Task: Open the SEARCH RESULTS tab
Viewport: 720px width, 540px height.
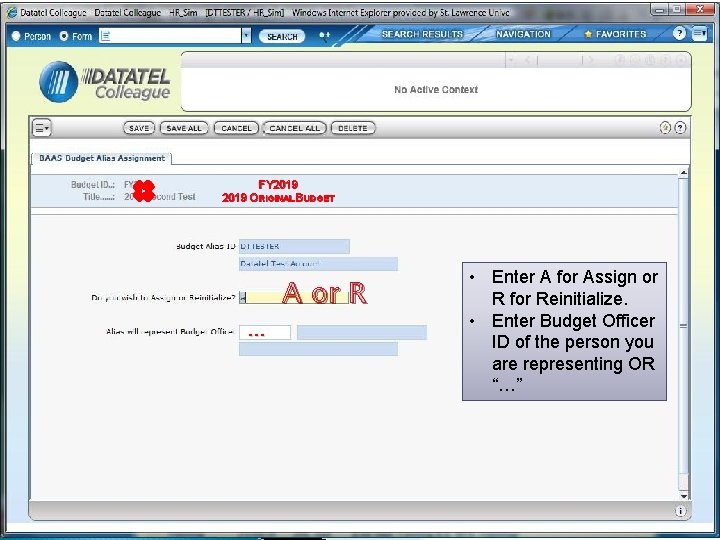Action: (x=422, y=34)
